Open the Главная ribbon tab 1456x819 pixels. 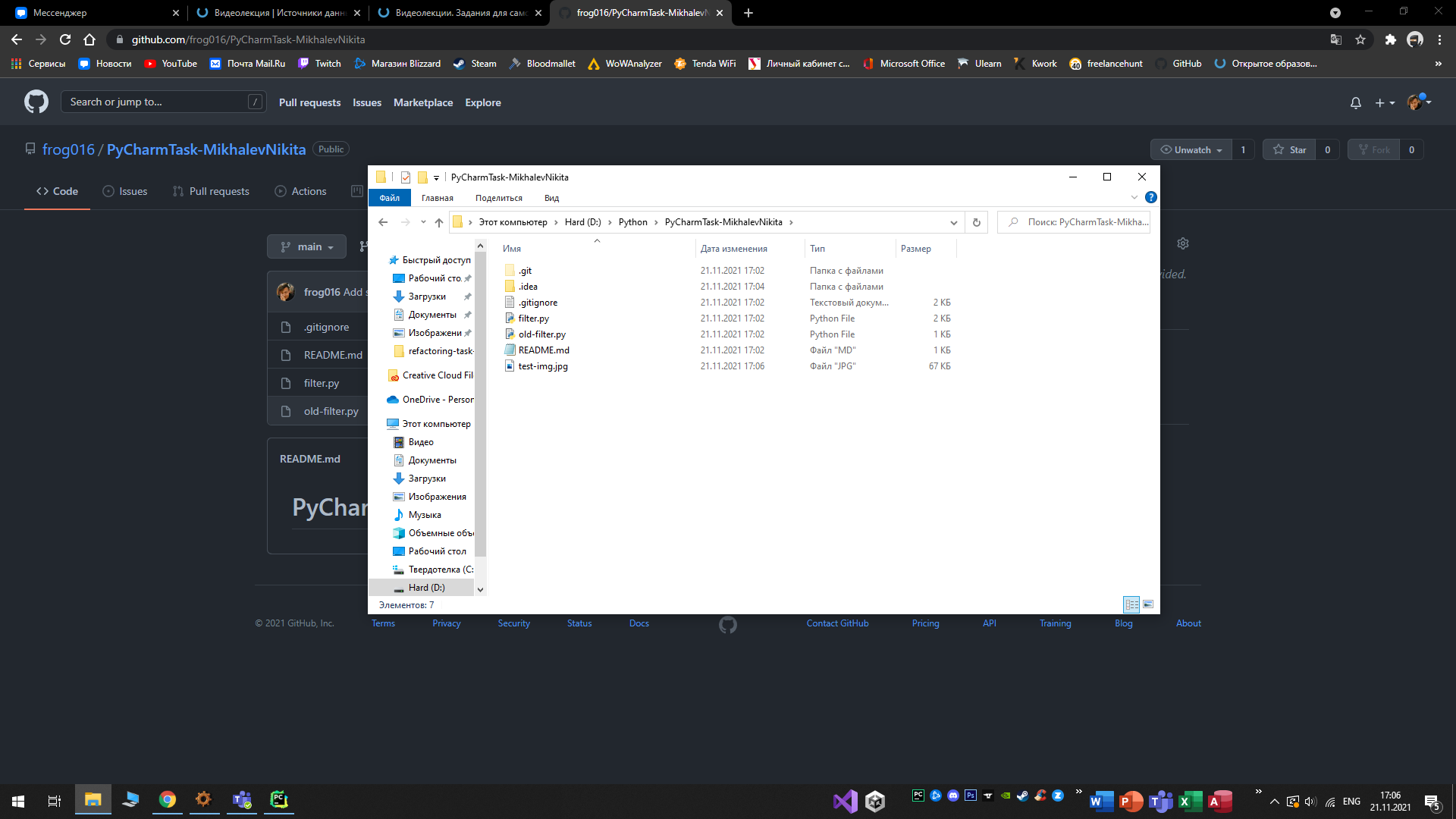(438, 198)
